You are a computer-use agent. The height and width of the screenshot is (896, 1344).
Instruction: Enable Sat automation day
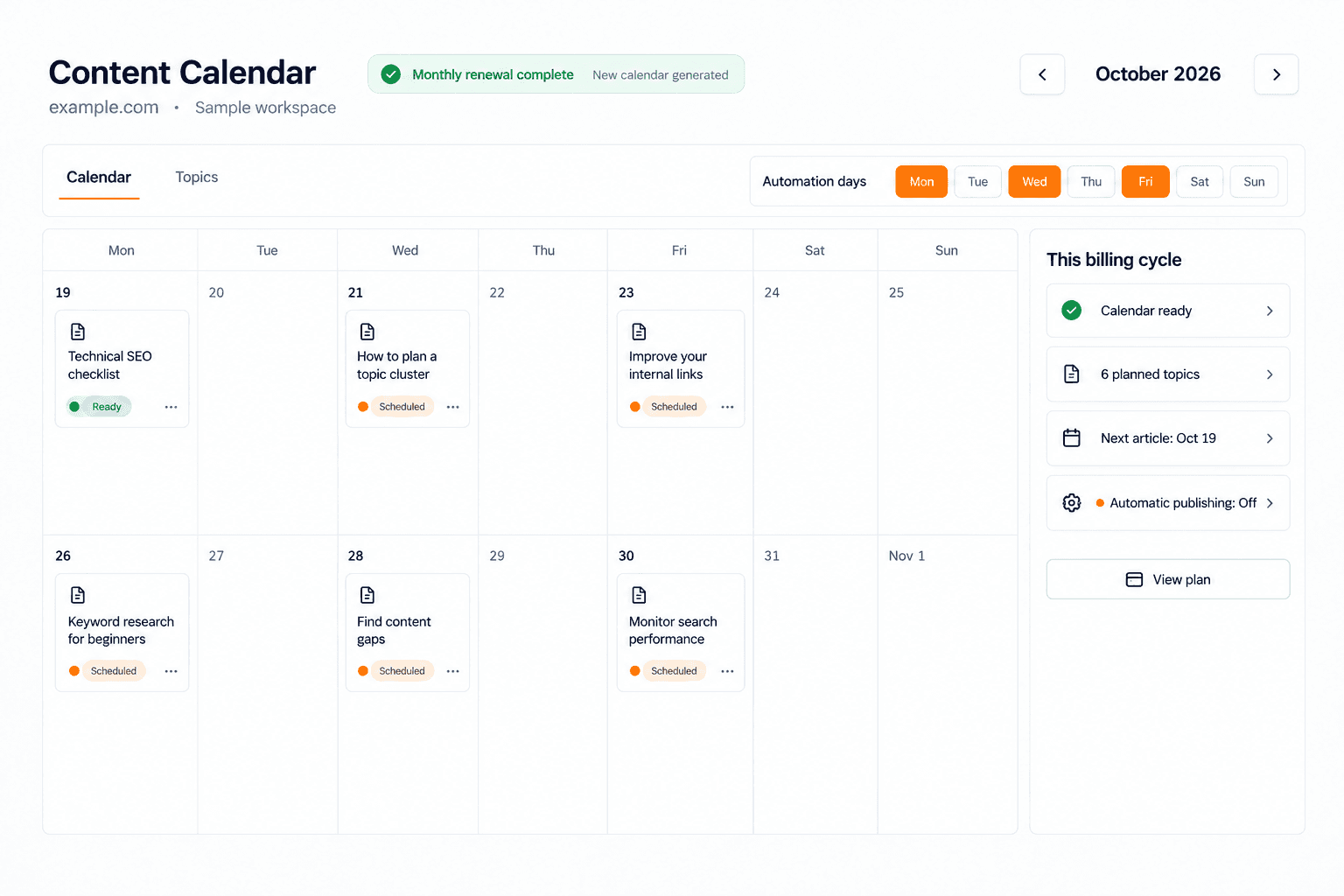tap(1200, 182)
